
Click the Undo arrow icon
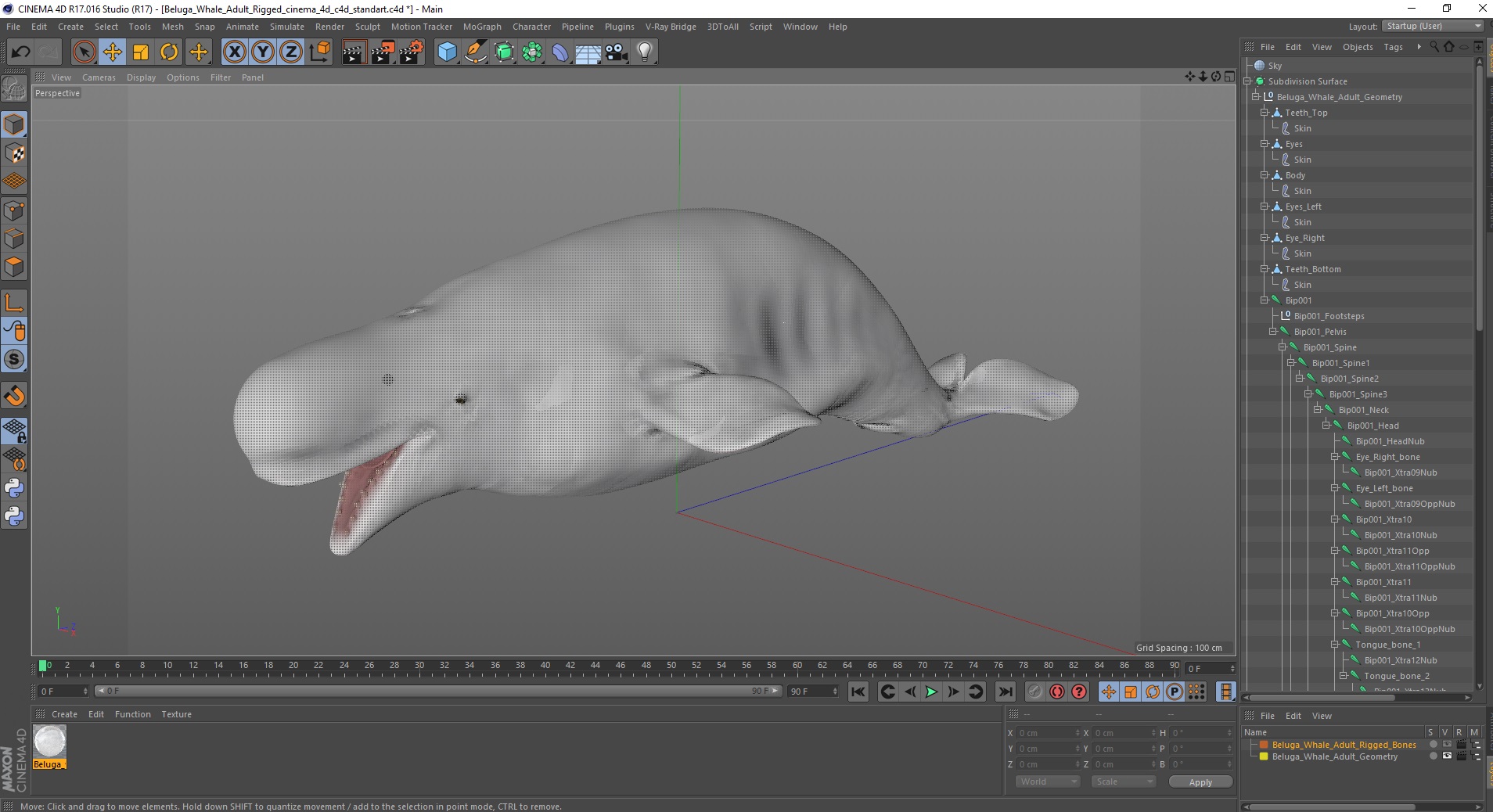point(21,52)
